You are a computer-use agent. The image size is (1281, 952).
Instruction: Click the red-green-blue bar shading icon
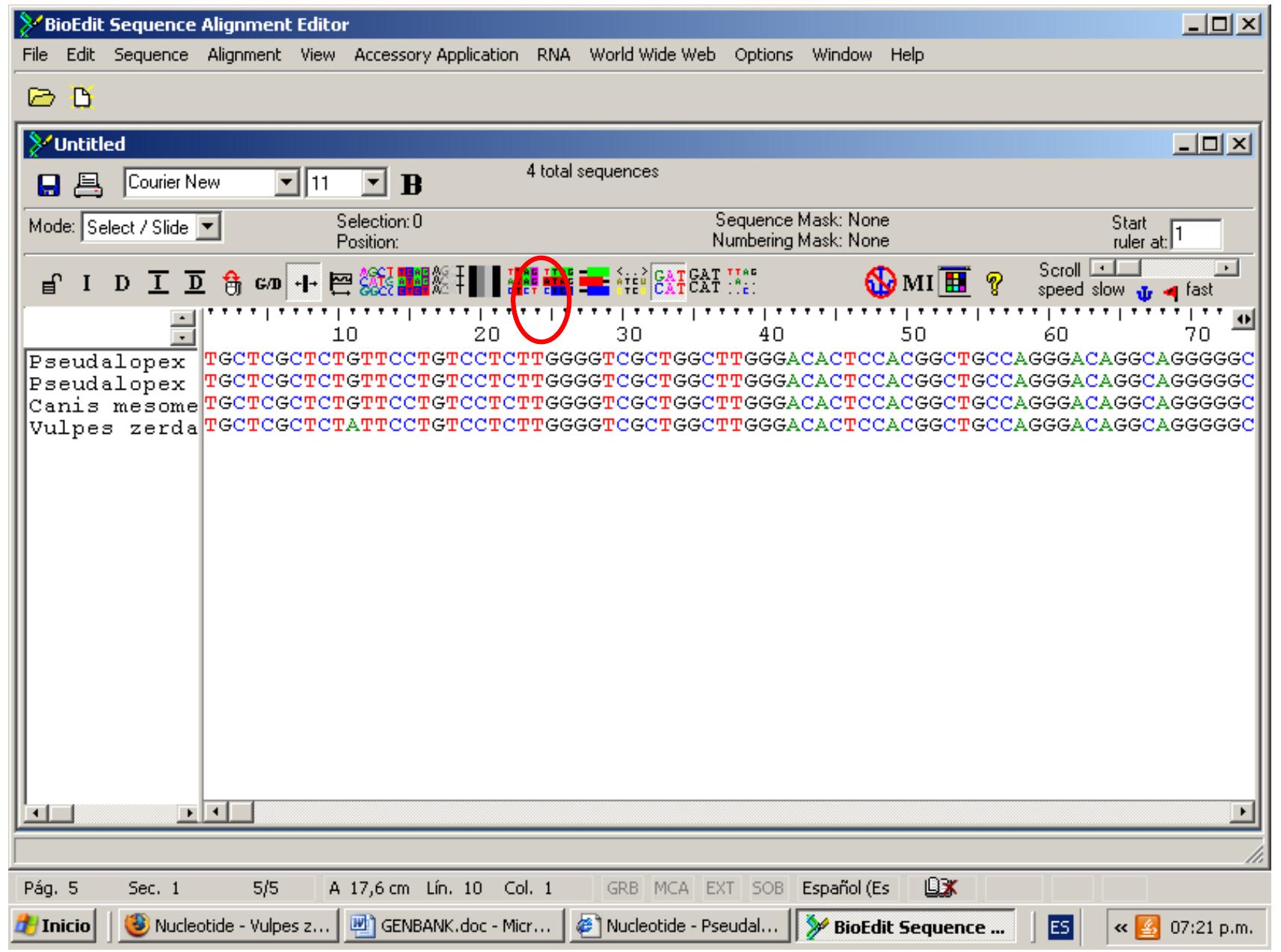[595, 283]
